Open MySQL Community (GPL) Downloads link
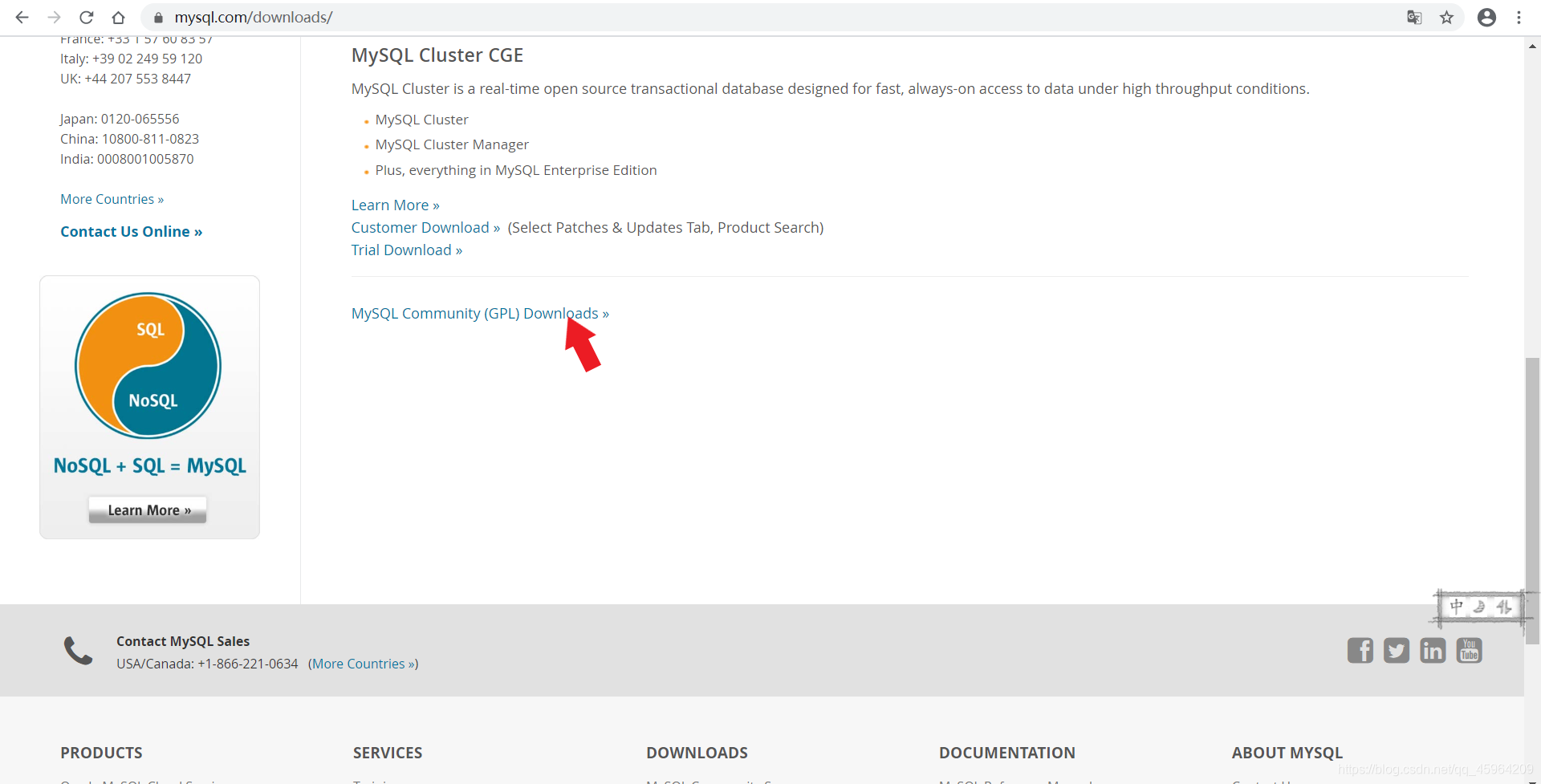This screenshot has height=784, width=1541. (x=480, y=314)
